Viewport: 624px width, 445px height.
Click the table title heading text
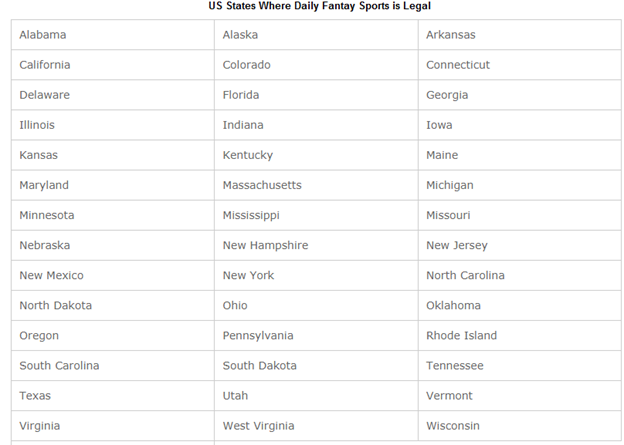point(320,6)
